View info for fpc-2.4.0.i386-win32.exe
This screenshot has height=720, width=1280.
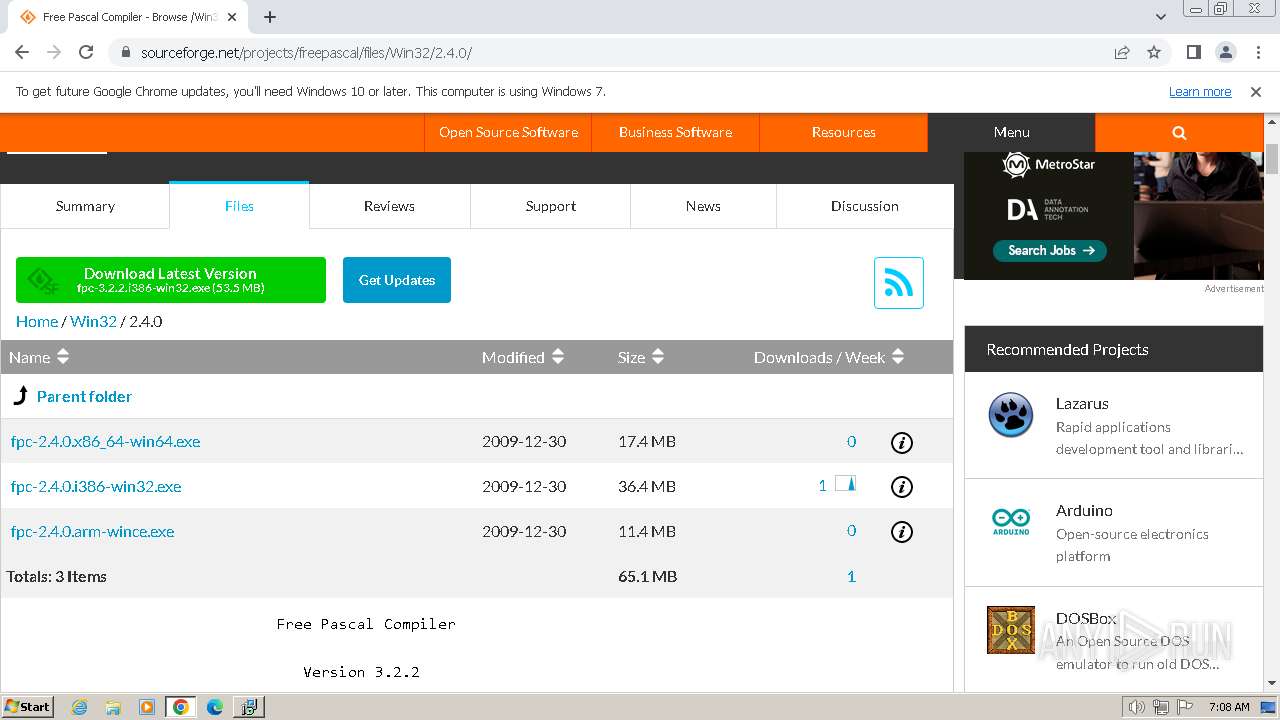902,487
